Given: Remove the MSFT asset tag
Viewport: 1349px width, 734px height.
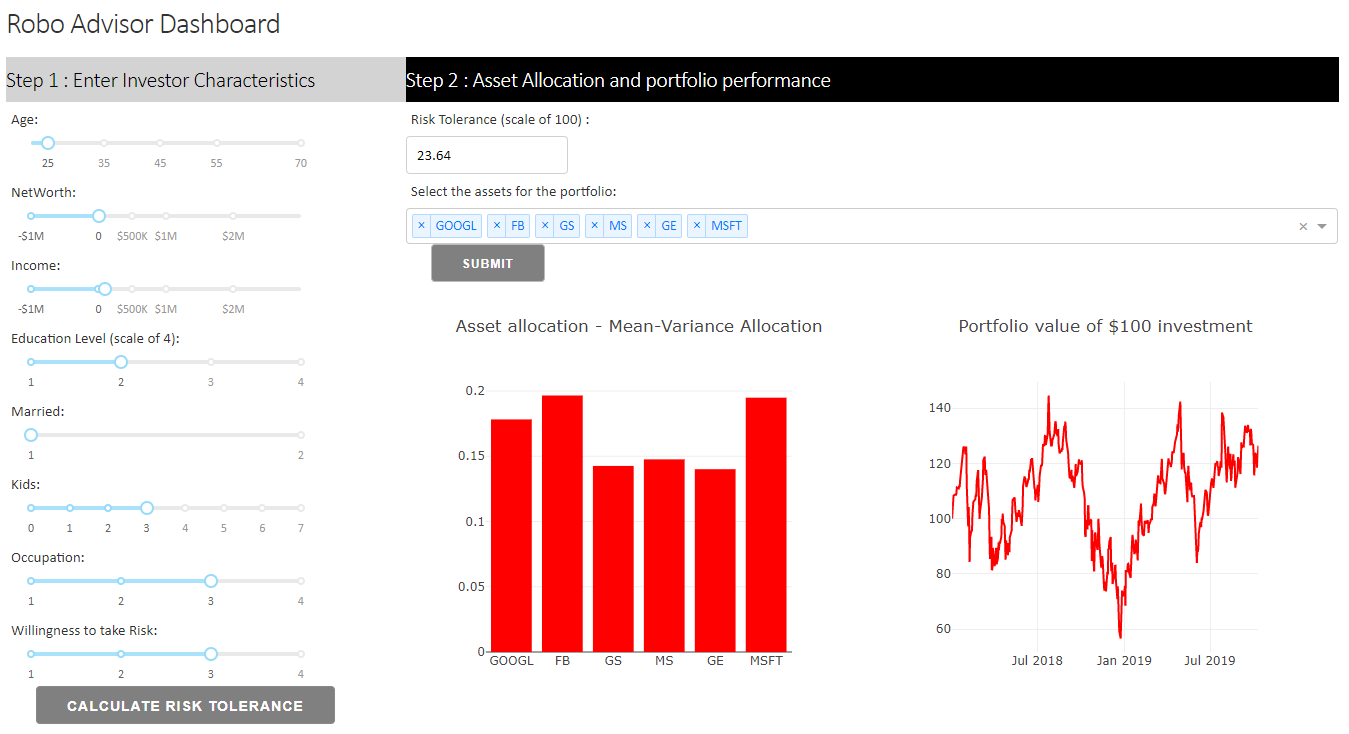Looking at the screenshot, I should pos(697,226).
